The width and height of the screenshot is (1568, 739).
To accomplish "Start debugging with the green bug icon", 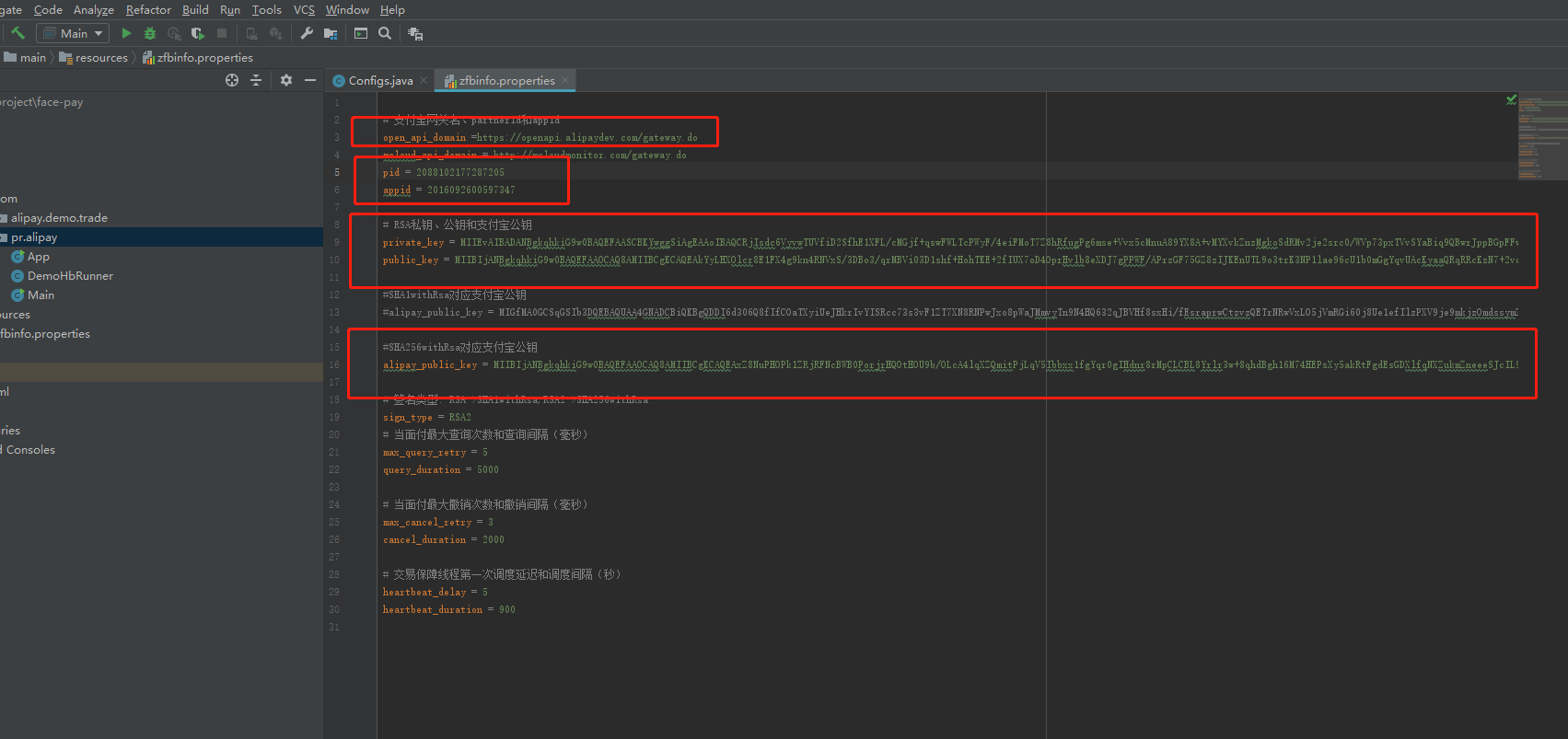I will (150, 33).
